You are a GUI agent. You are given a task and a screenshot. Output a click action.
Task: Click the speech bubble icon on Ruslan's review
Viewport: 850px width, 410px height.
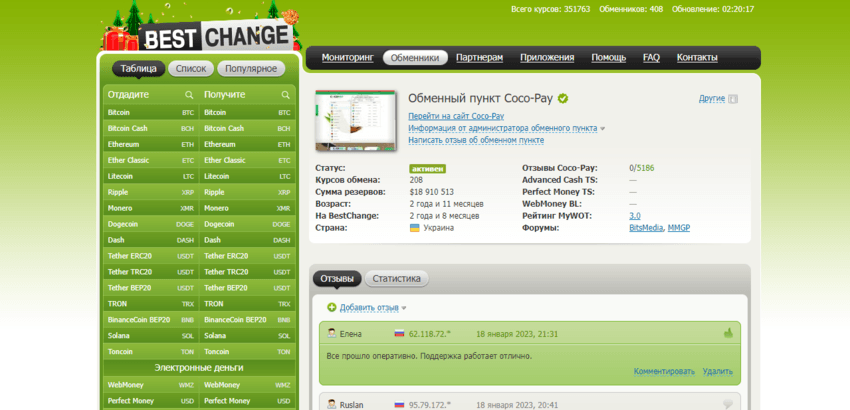tap(728, 405)
